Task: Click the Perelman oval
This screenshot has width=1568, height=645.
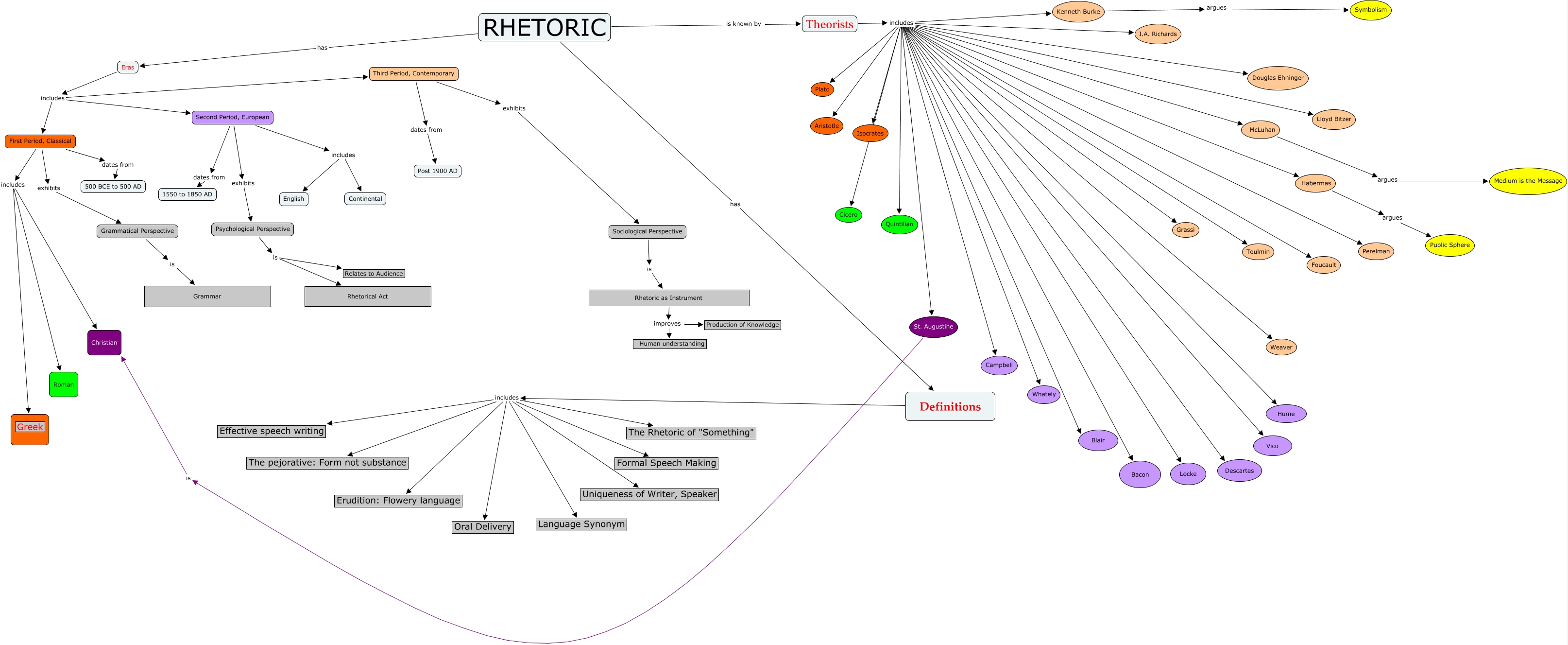Action: coord(1376,252)
